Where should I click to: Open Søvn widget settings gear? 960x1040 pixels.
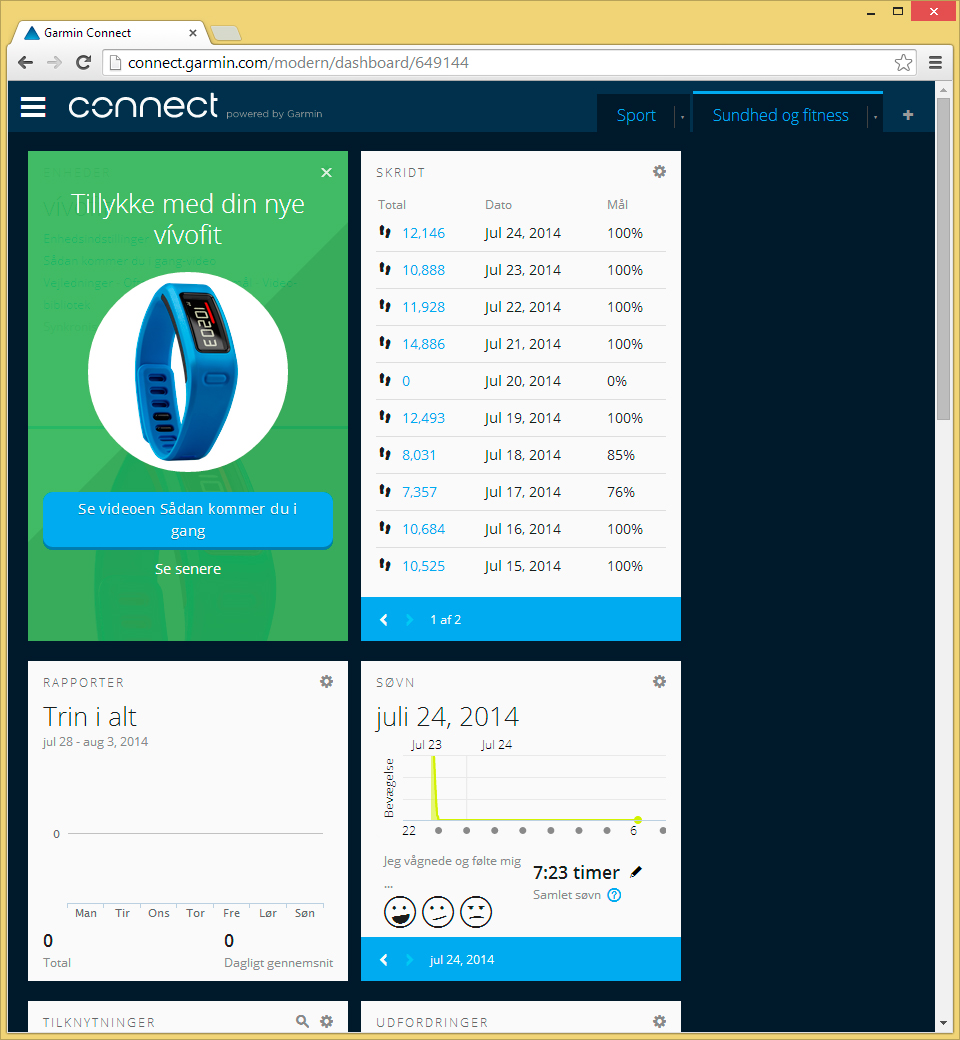click(659, 682)
